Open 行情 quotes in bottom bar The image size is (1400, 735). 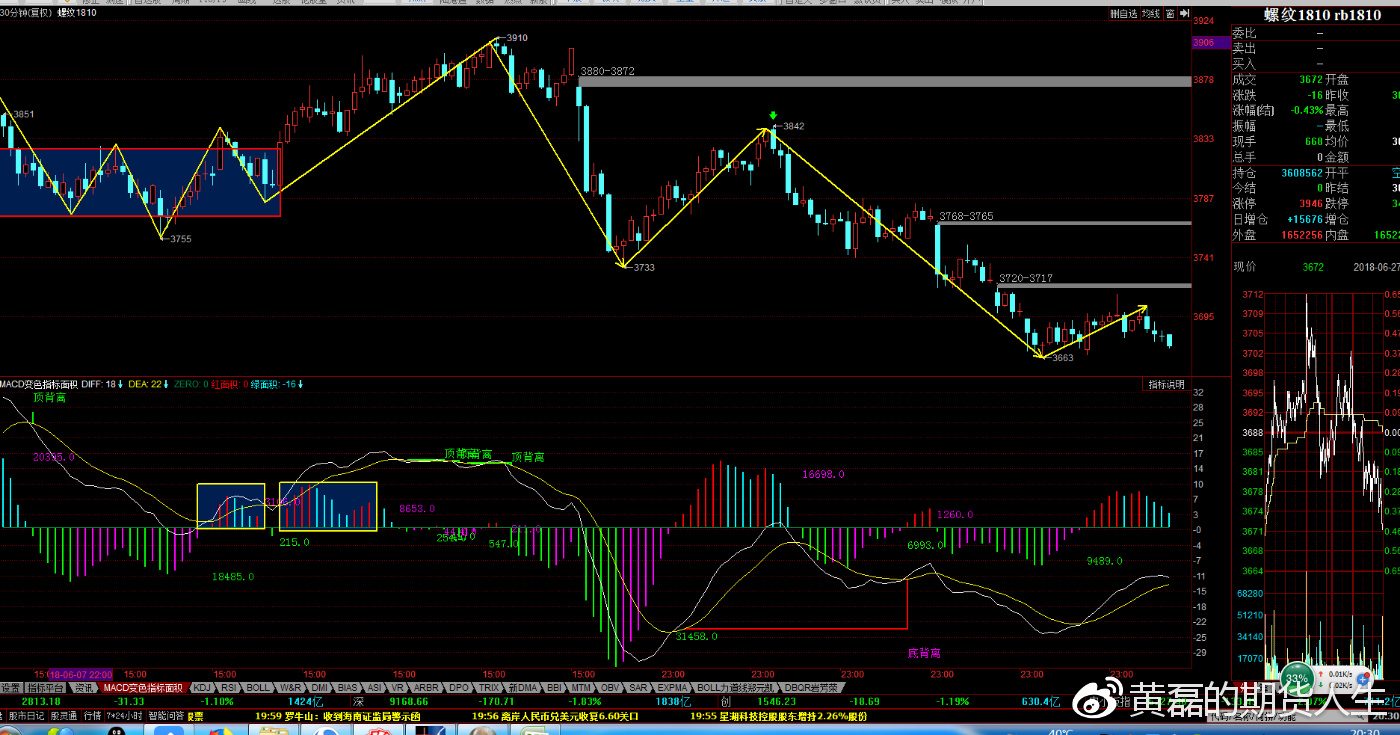[x=92, y=716]
